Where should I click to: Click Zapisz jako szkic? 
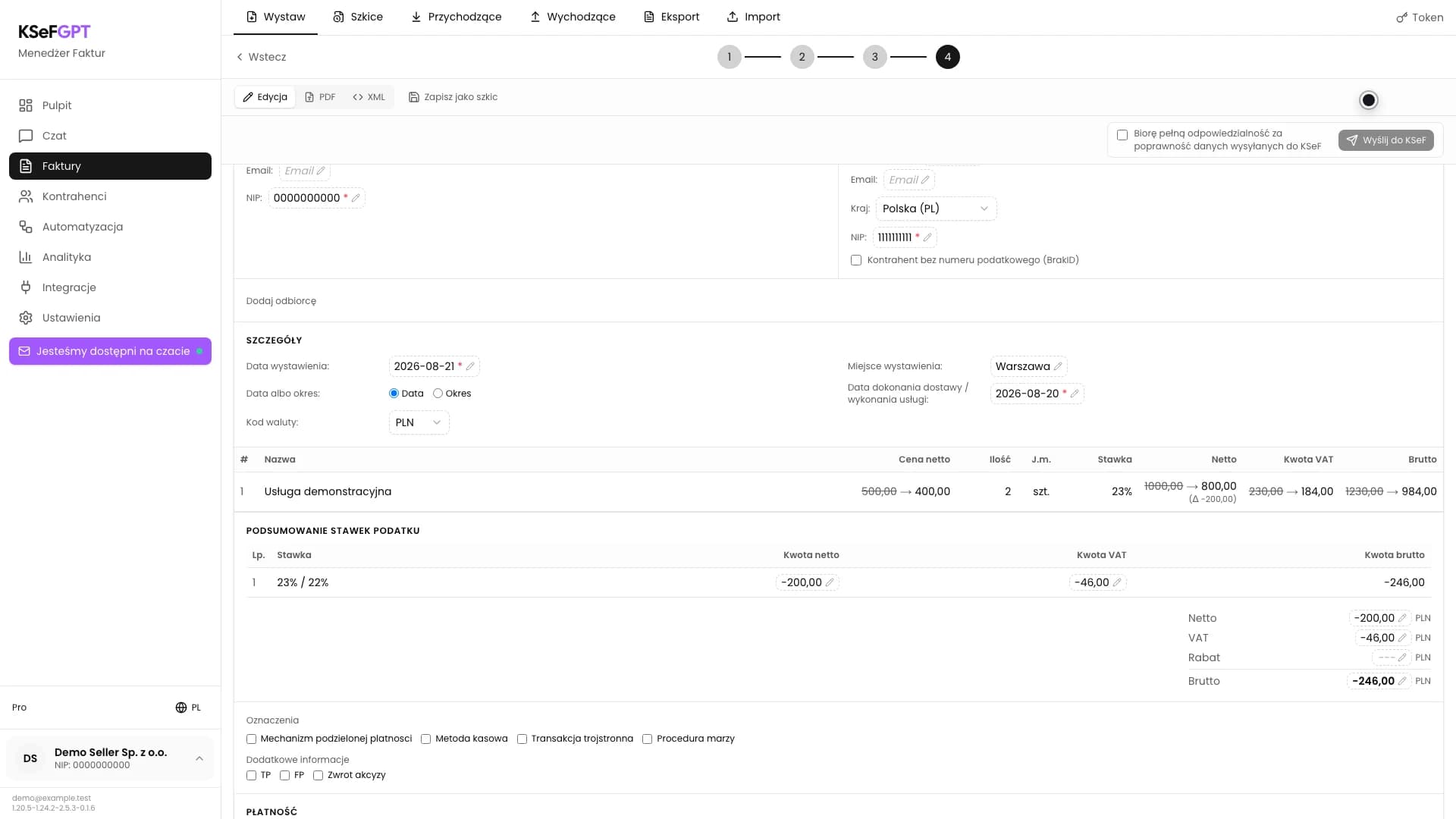click(x=453, y=97)
